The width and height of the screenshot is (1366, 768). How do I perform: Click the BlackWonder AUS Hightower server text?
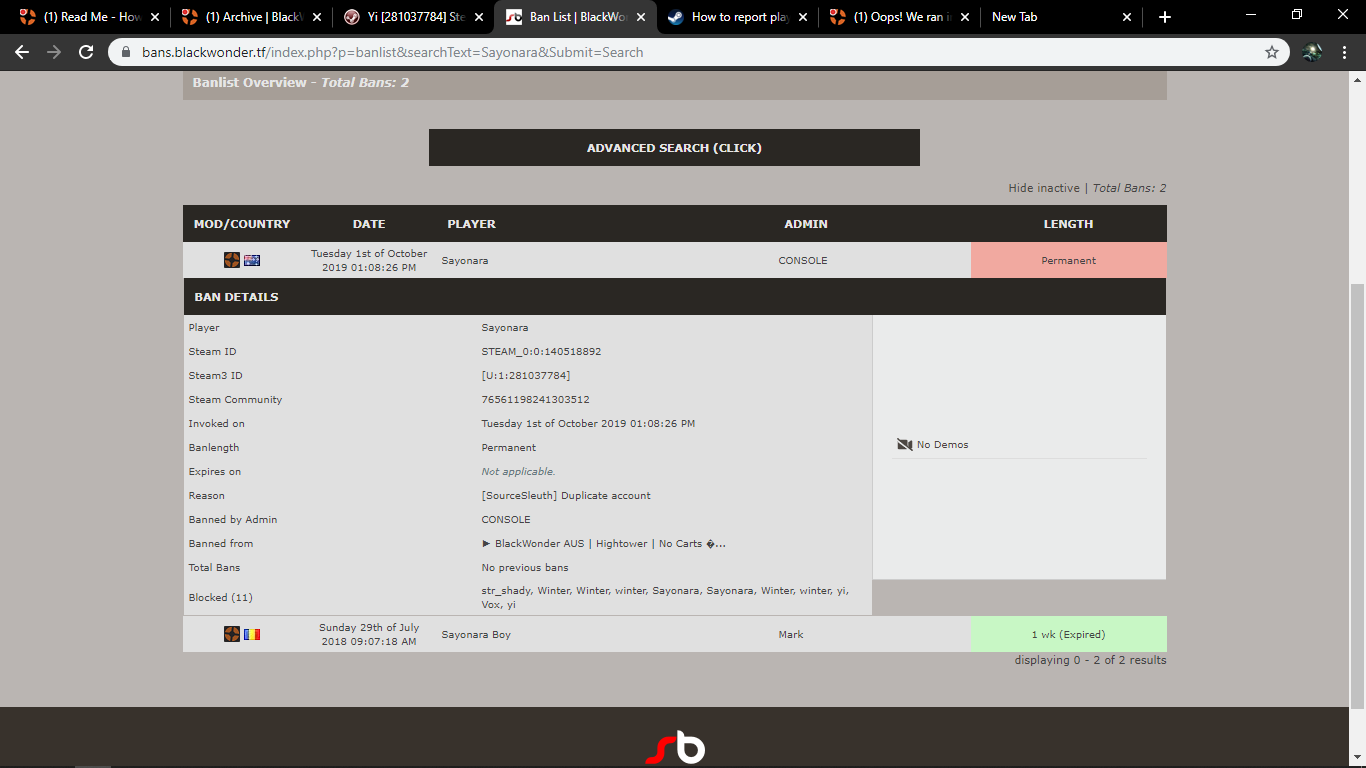click(x=603, y=544)
